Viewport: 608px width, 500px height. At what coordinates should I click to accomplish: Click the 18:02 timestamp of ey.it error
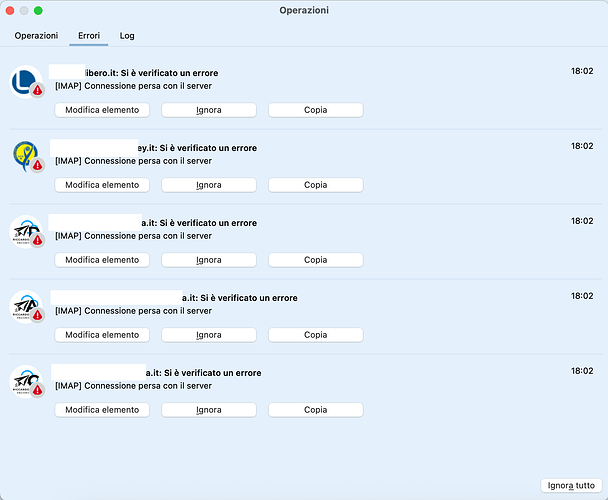582,146
